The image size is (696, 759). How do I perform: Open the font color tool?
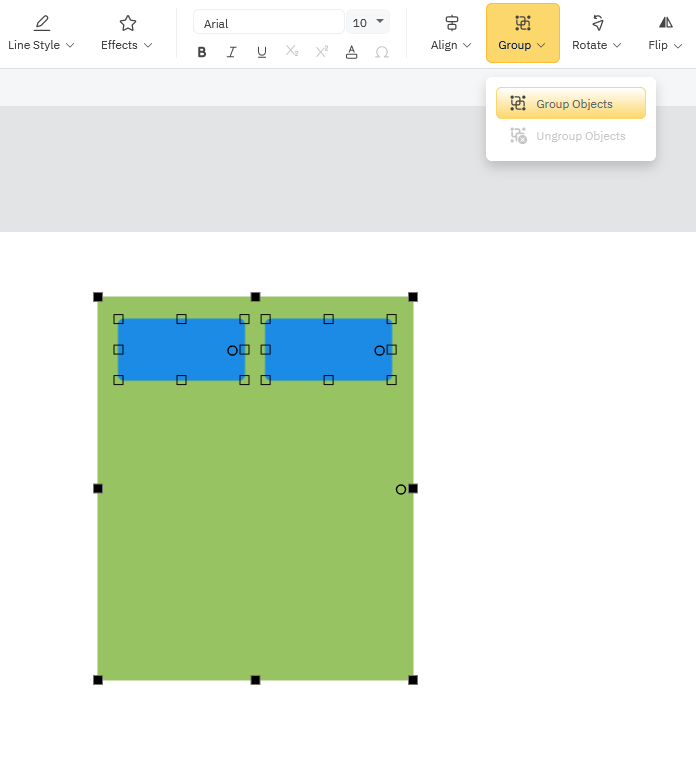[x=352, y=52]
